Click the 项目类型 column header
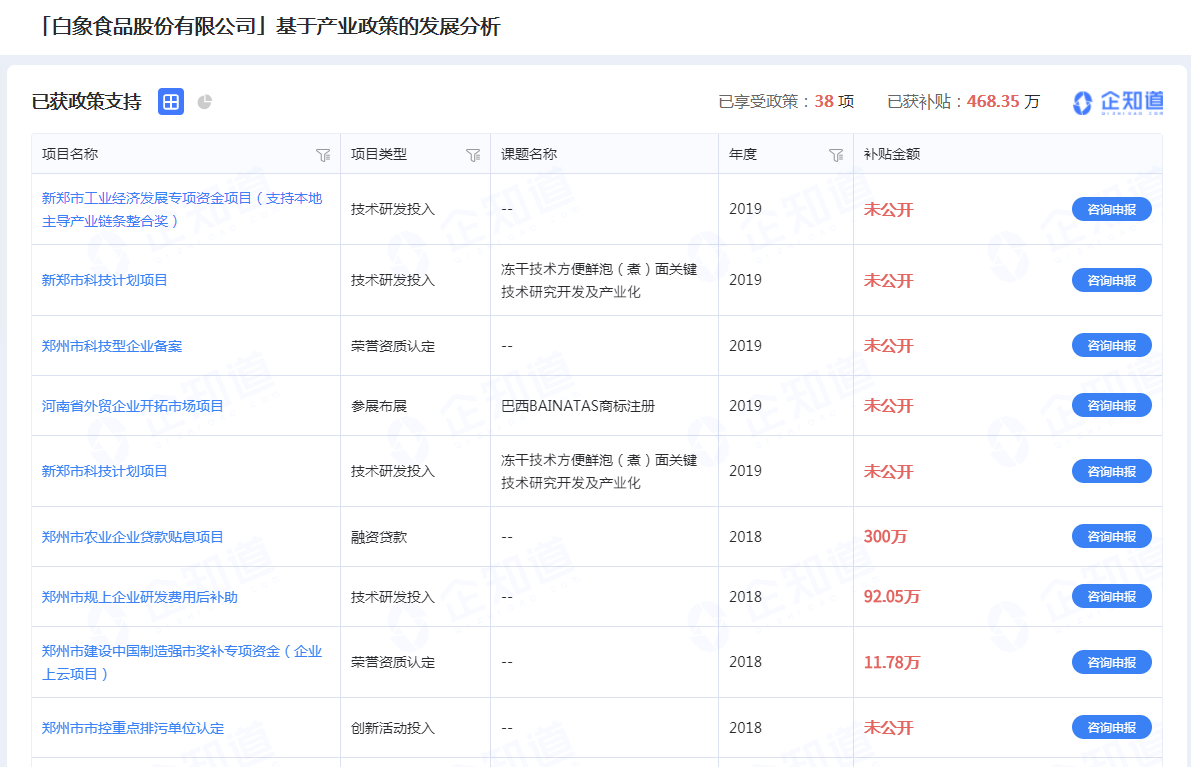Viewport: 1191px width, 767px height. coord(379,154)
